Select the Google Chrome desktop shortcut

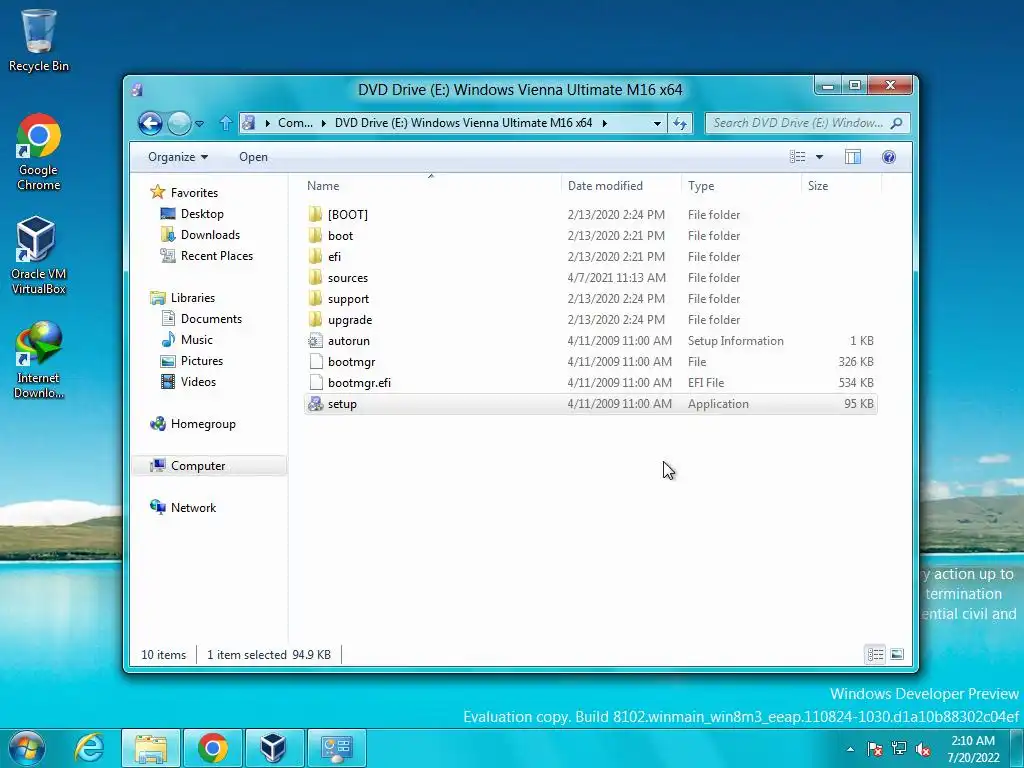(x=39, y=152)
